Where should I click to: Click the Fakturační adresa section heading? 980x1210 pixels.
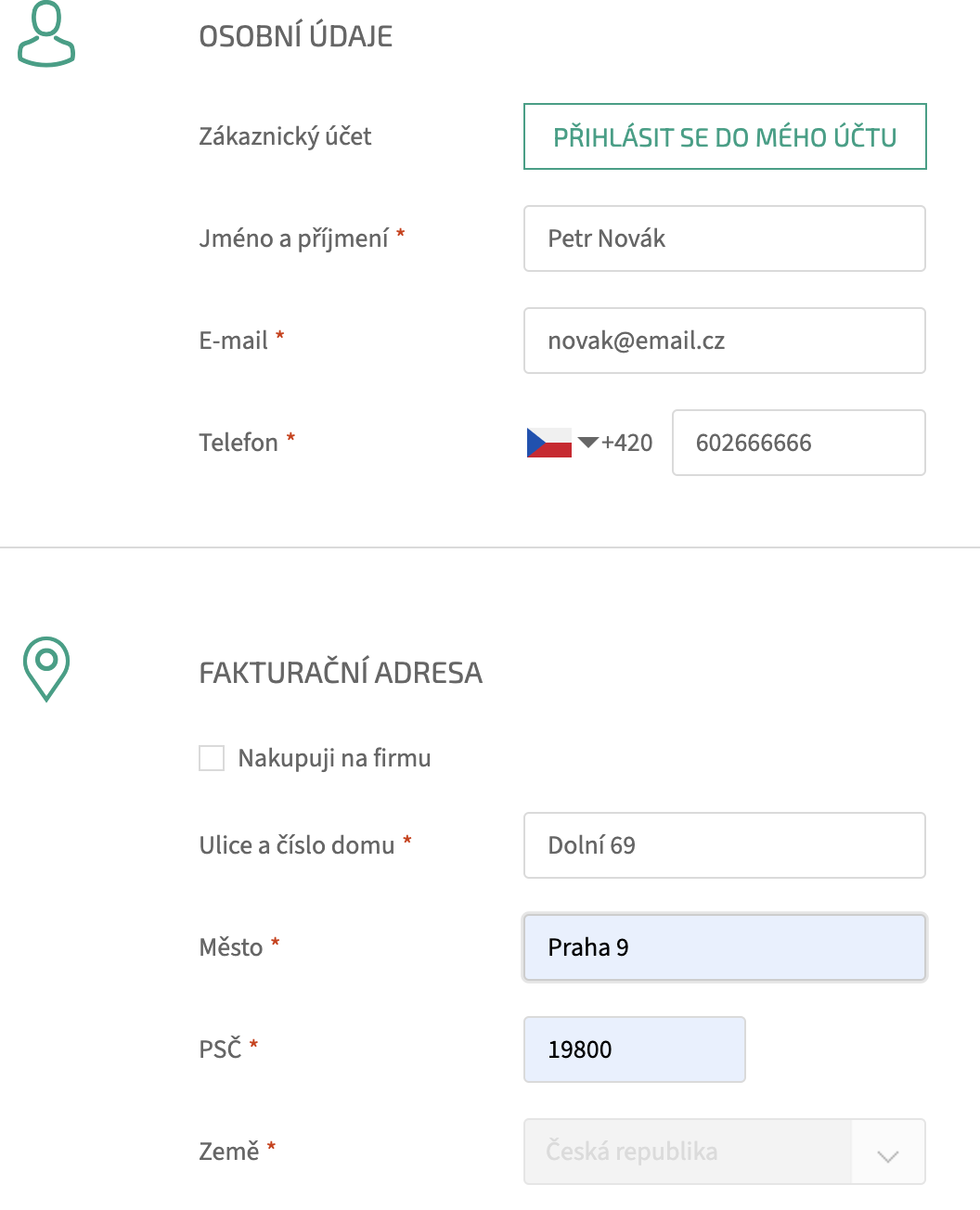341,673
